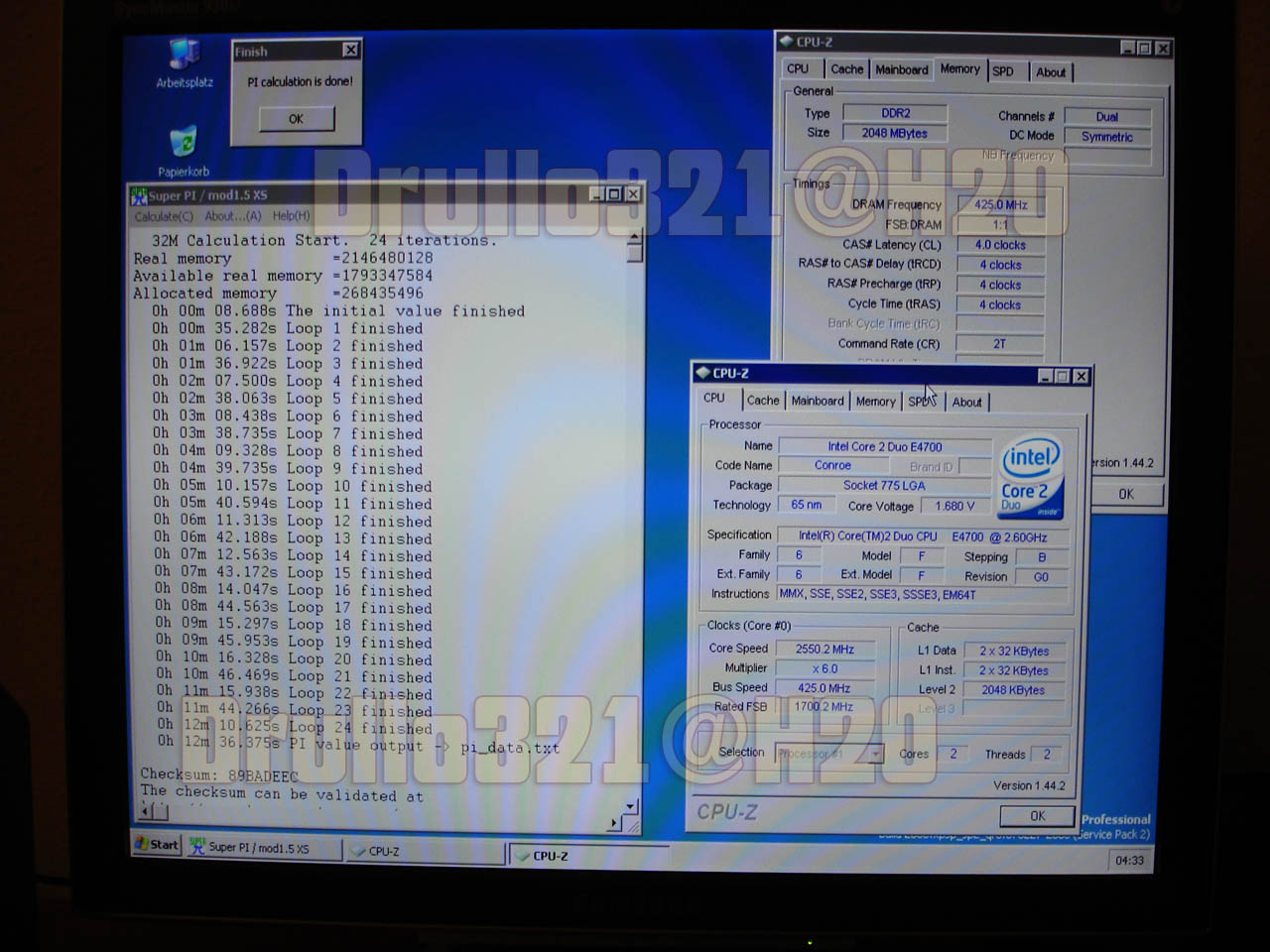This screenshot has width=1270, height=952.
Task: Click the system tray clock 04:33
Action: (x=1129, y=860)
